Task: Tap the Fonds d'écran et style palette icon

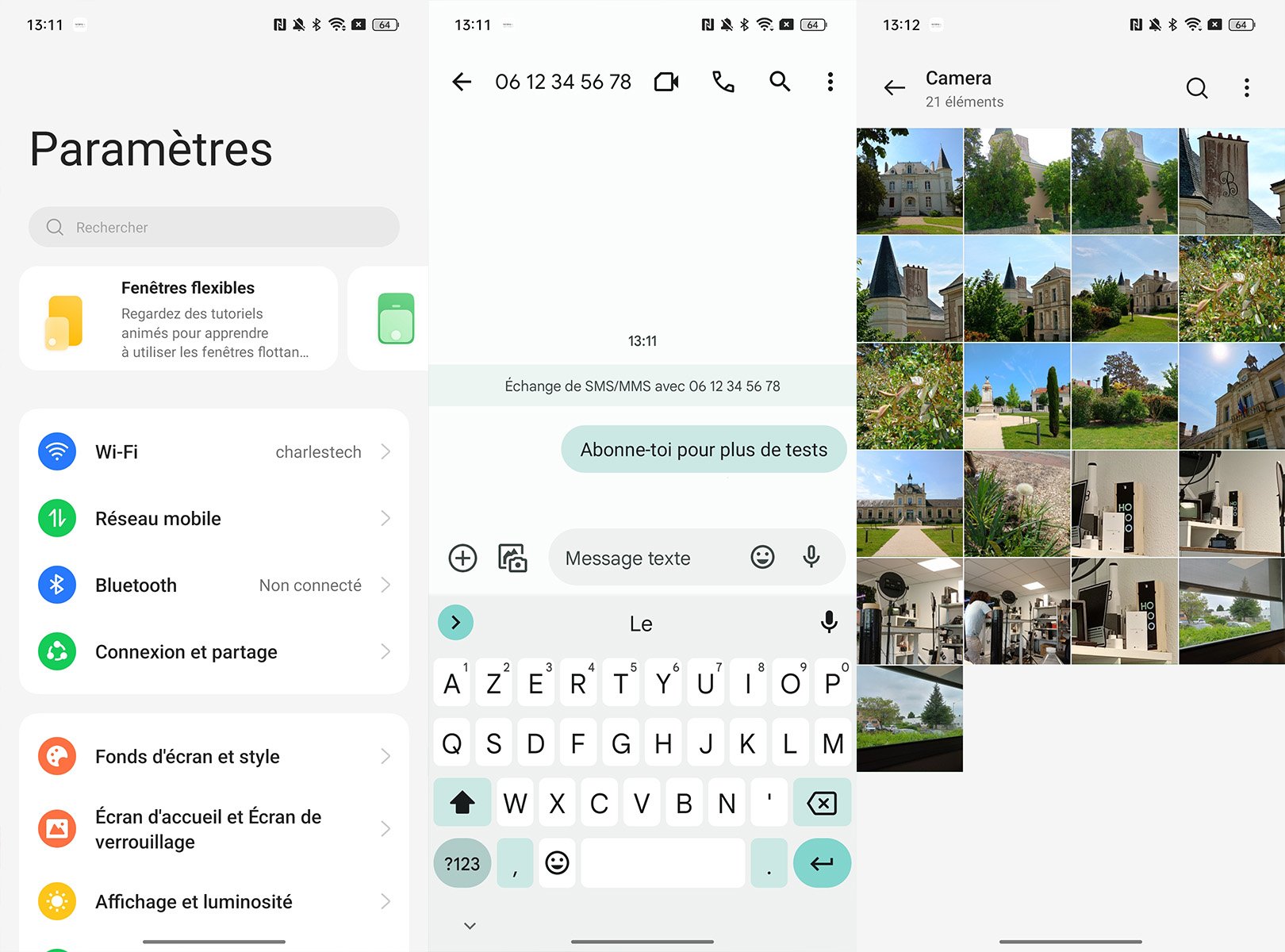Action: 57,756
